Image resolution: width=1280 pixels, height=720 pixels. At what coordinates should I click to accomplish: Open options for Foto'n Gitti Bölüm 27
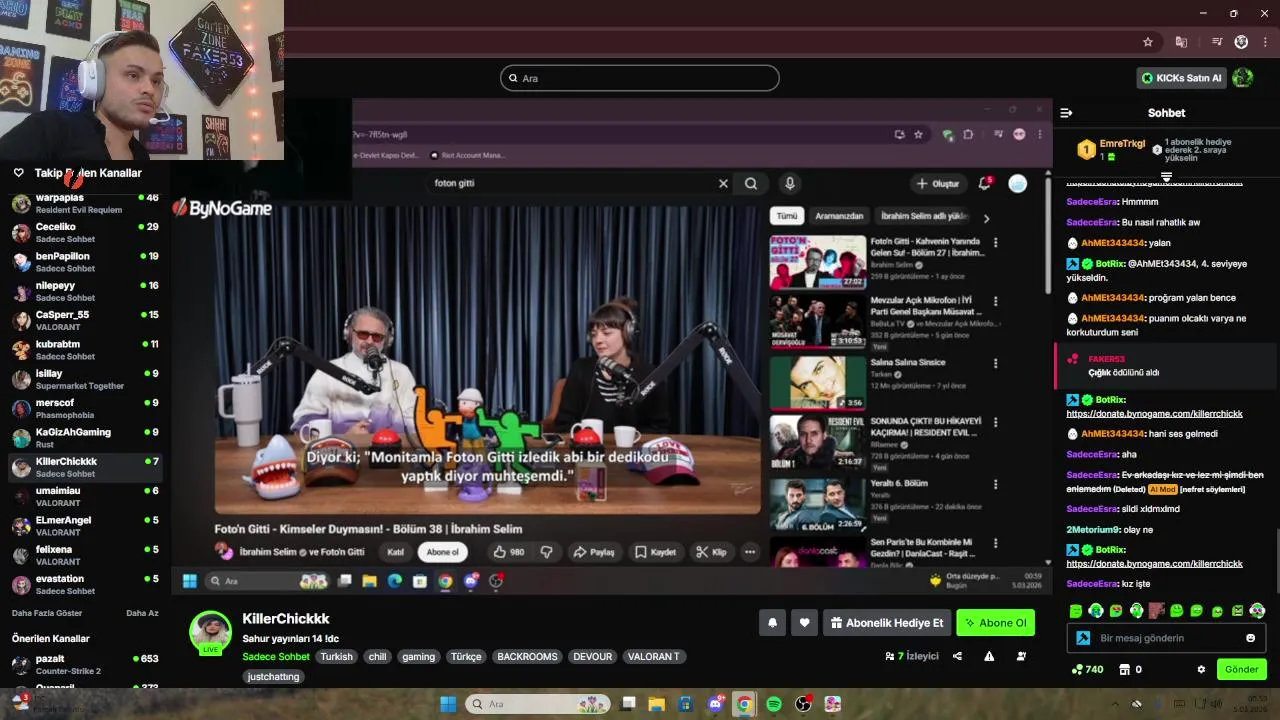coord(995,242)
